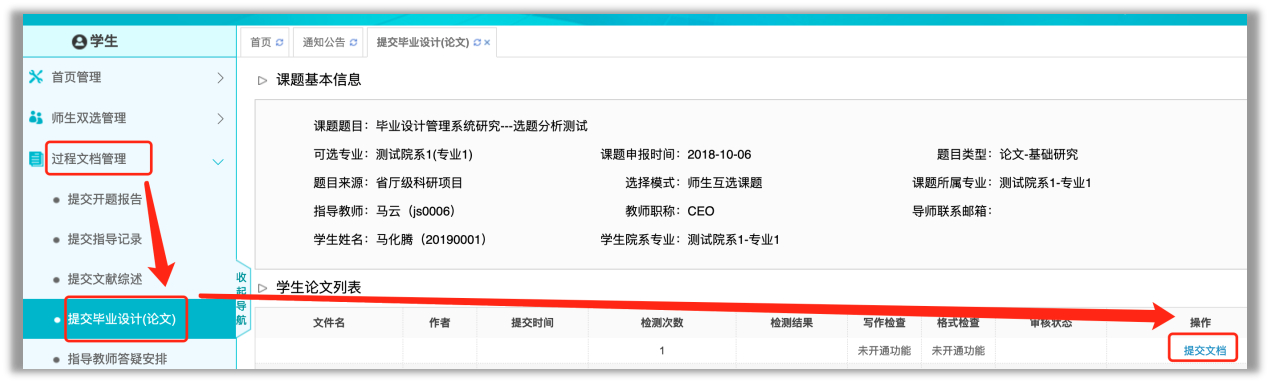Expand the 师生双选管理 menu chevron

point(220,118)
